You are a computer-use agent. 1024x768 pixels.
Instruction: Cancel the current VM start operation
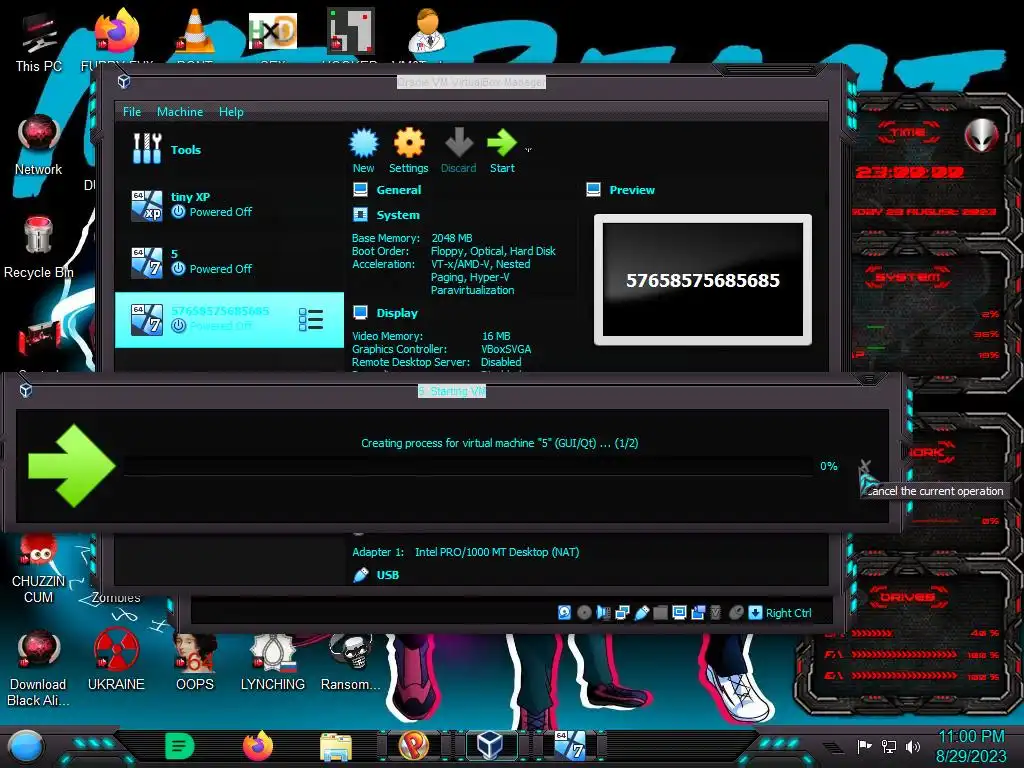pyautogui.click(x=865, y=466)
